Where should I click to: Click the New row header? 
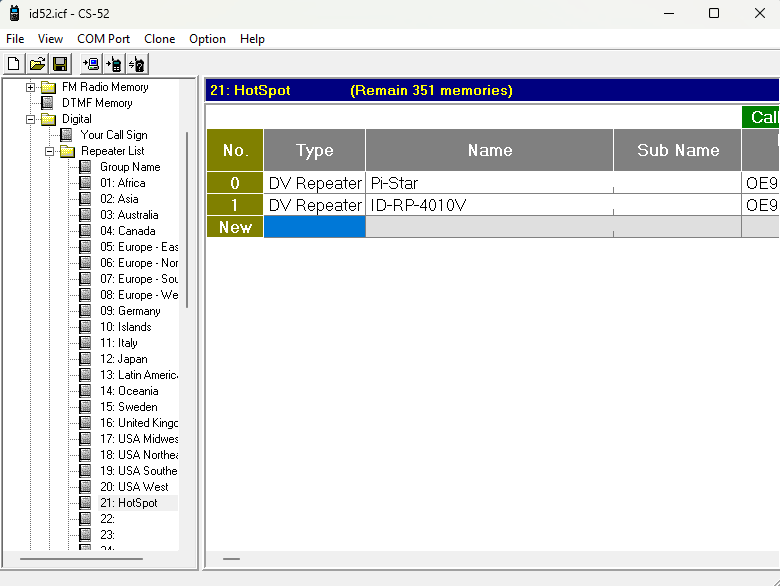pyautogui.click(x=235, y=227)
